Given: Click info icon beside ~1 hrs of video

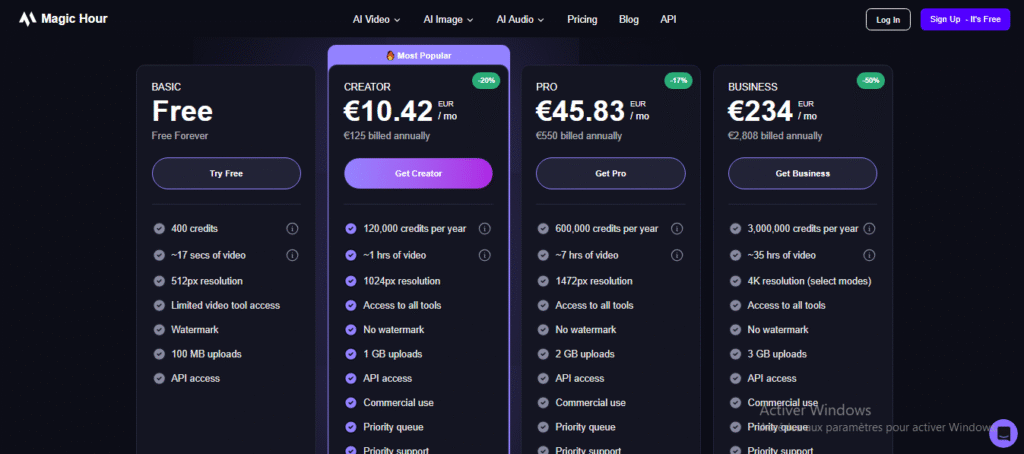Looking at the screenshot, I should pos(484,255).
